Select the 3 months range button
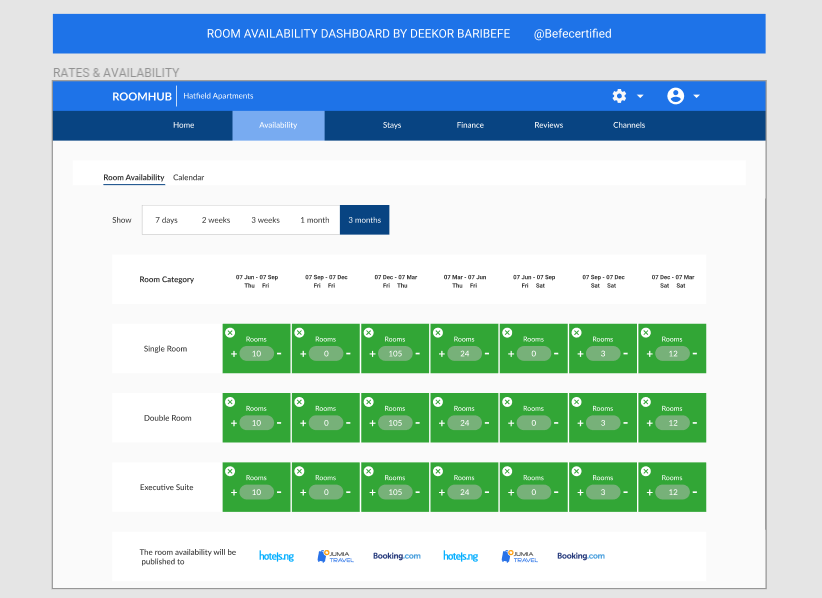The image size is (822, 598). [364, 220]
